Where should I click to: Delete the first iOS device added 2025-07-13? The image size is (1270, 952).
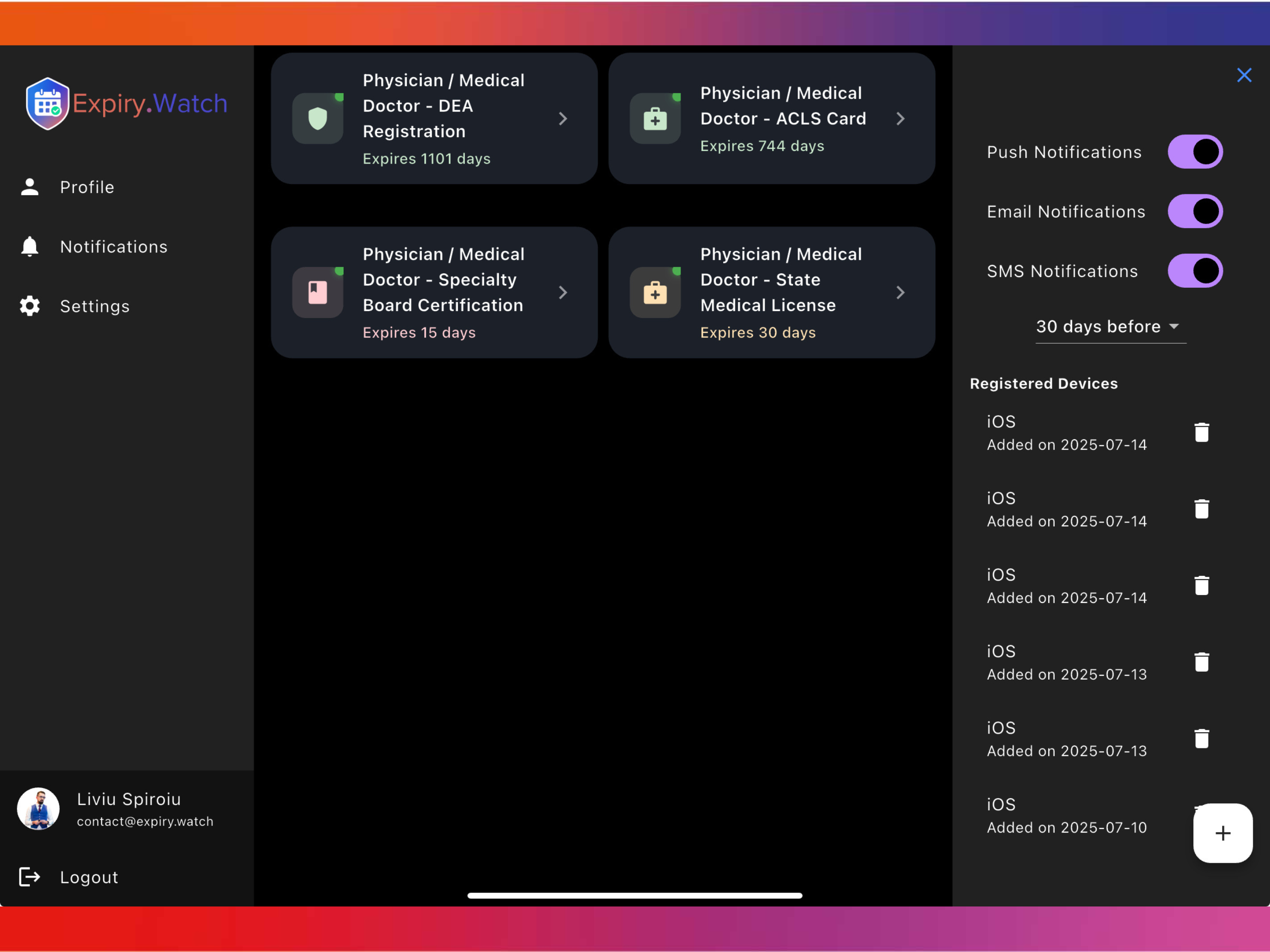(1202, 662)
